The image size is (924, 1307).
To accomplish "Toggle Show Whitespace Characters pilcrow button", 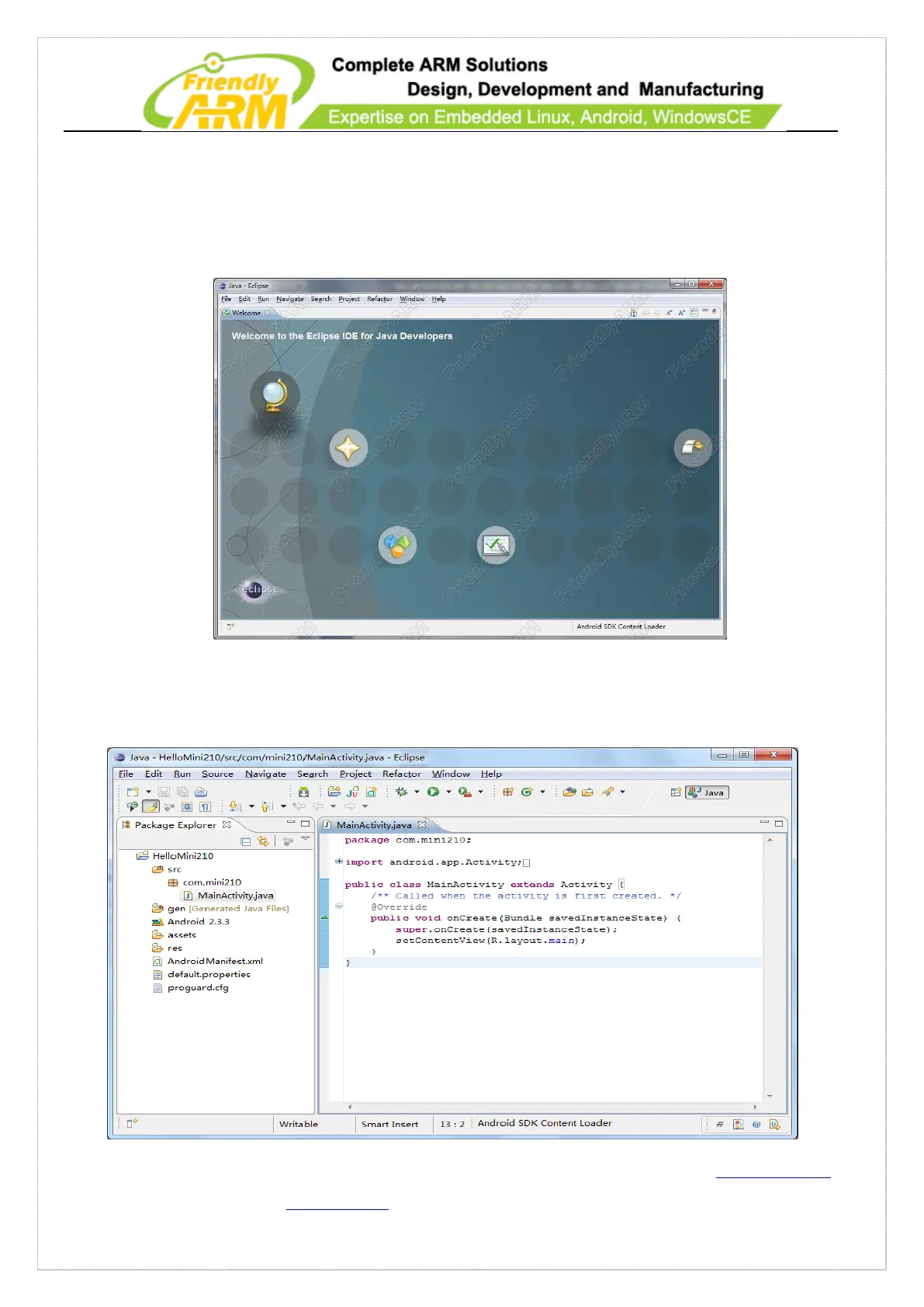I will click(x=206, y=806).
